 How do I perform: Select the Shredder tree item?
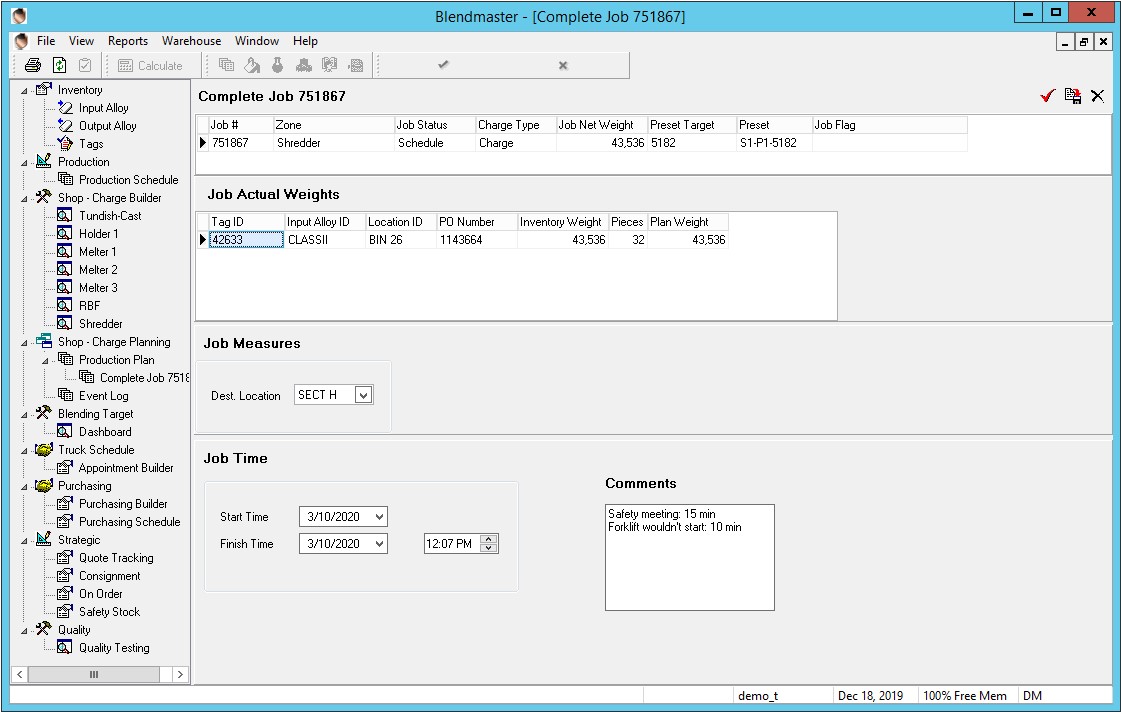(x=101, y=324)
